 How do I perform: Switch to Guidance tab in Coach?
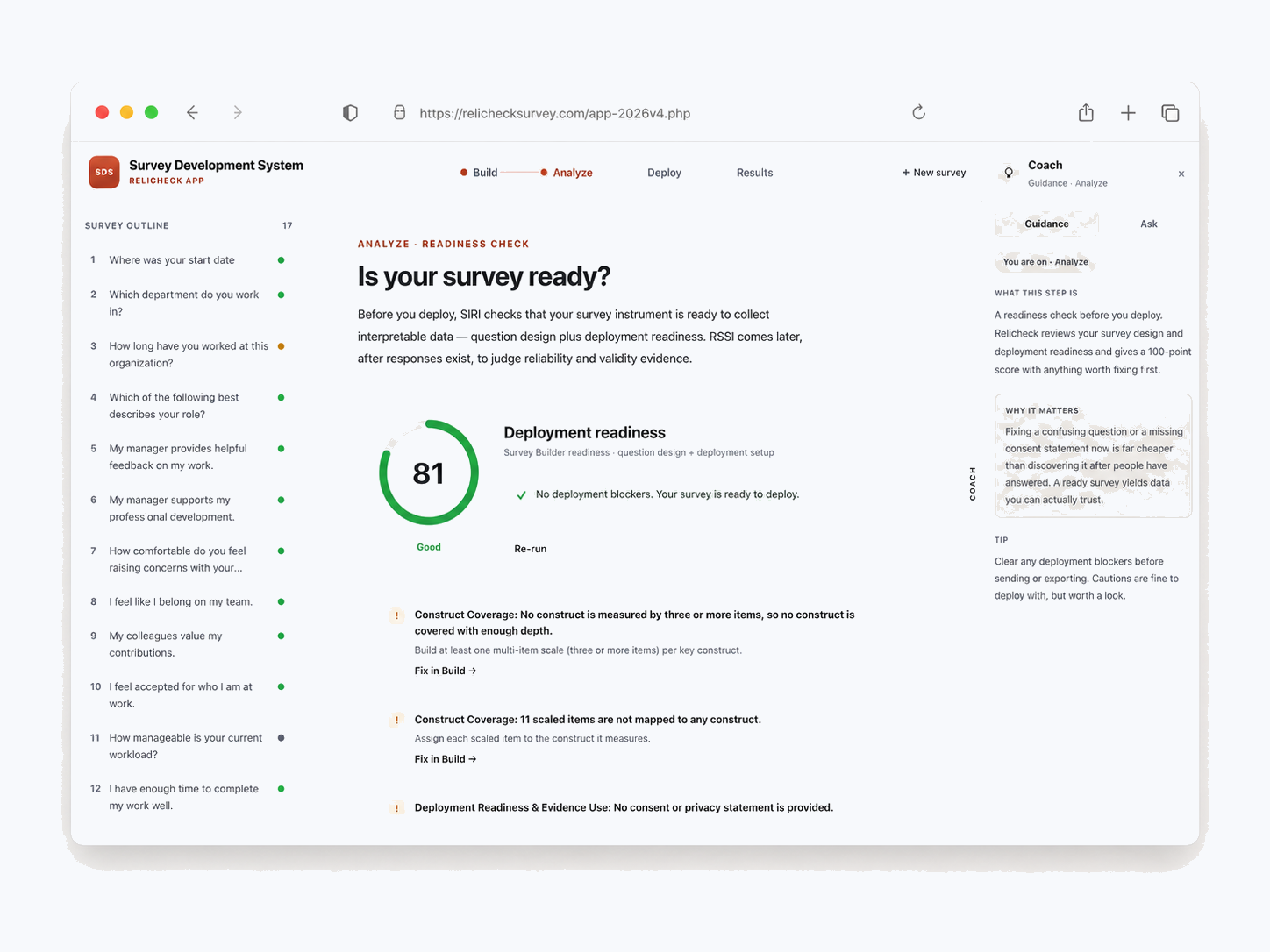1046,224
